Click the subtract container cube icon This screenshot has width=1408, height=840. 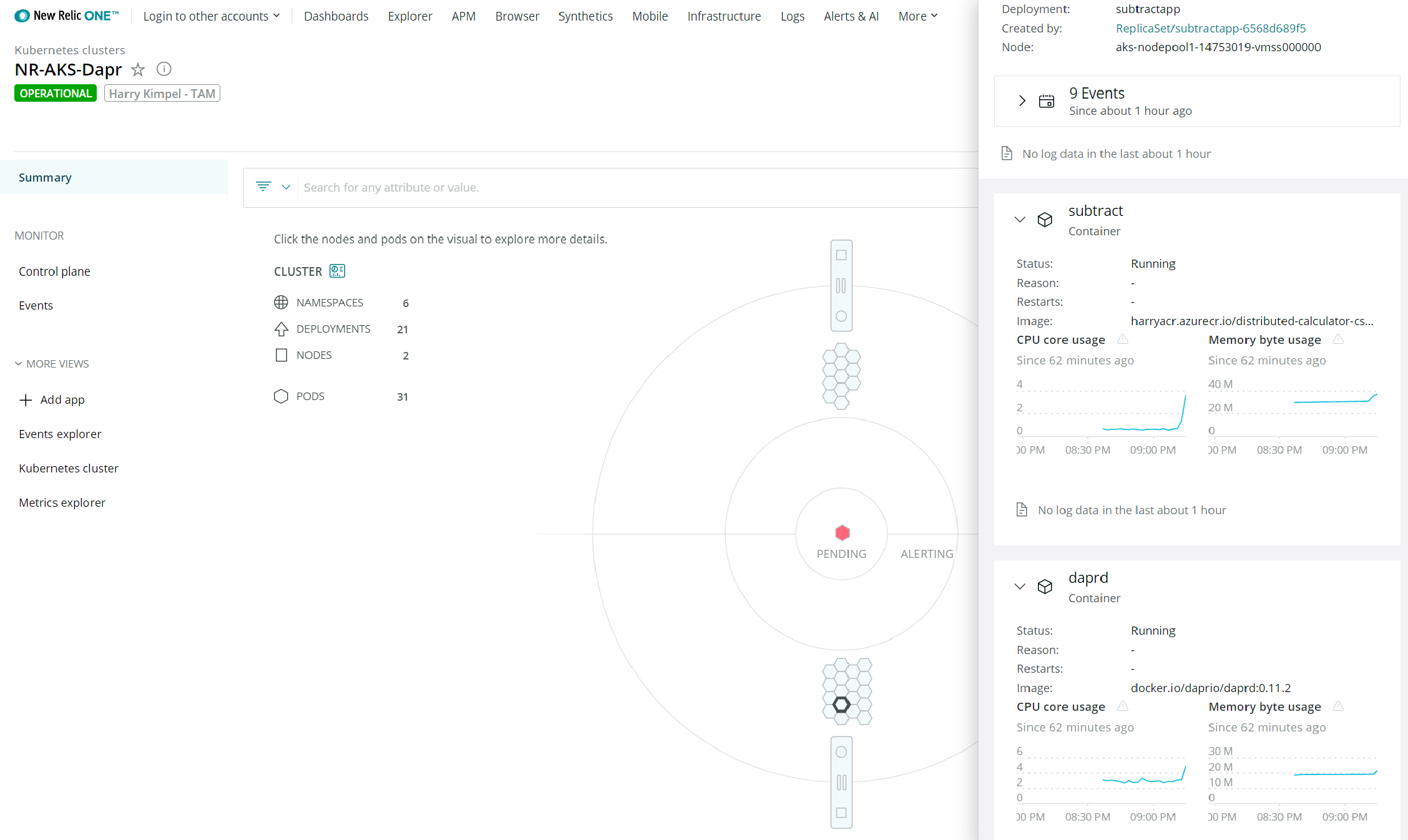[x=1045, y=220]
